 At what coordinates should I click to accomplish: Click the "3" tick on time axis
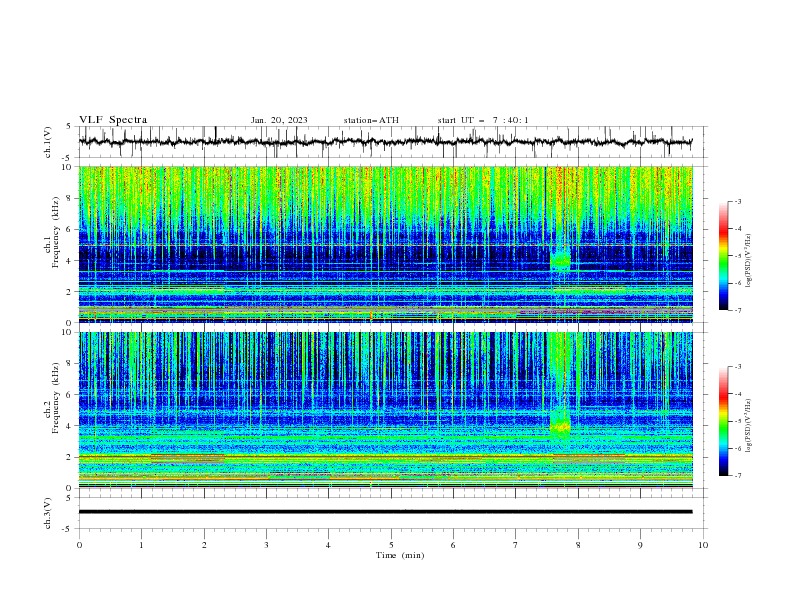pyautogui.click(x=266, y=545)
